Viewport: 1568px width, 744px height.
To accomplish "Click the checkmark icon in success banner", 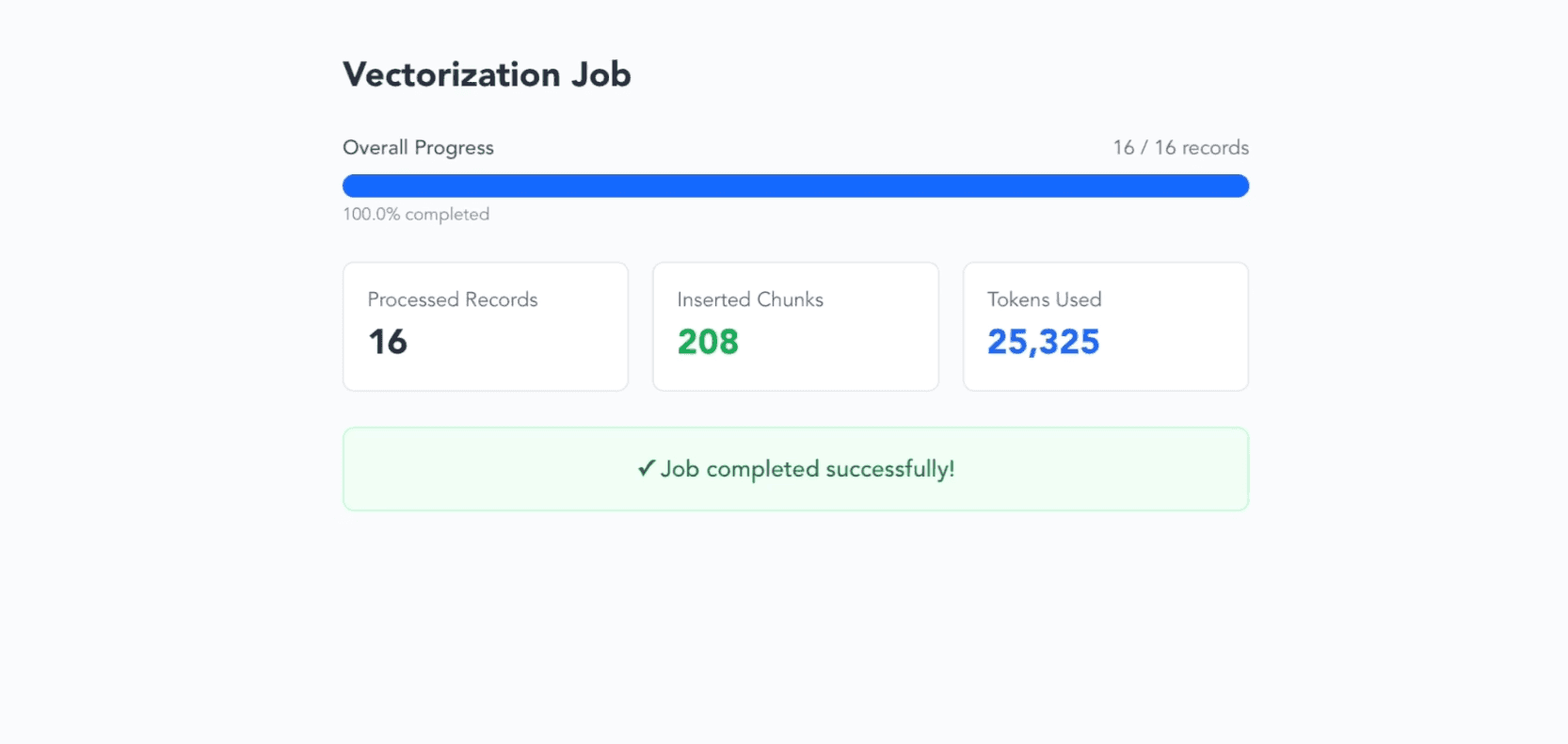I will click(x=646, y=468).
